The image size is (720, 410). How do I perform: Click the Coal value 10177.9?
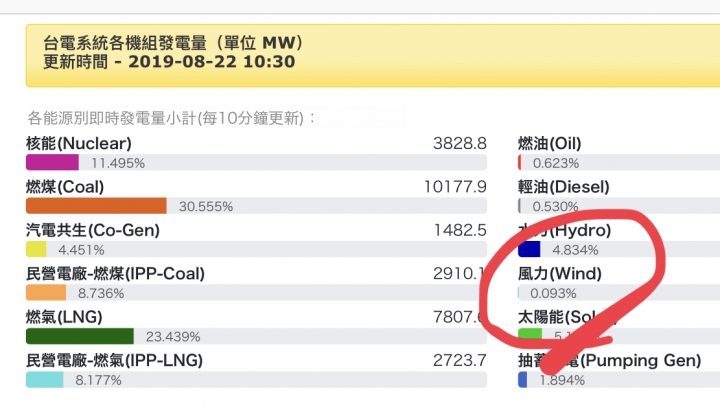(x=455, y=187)
